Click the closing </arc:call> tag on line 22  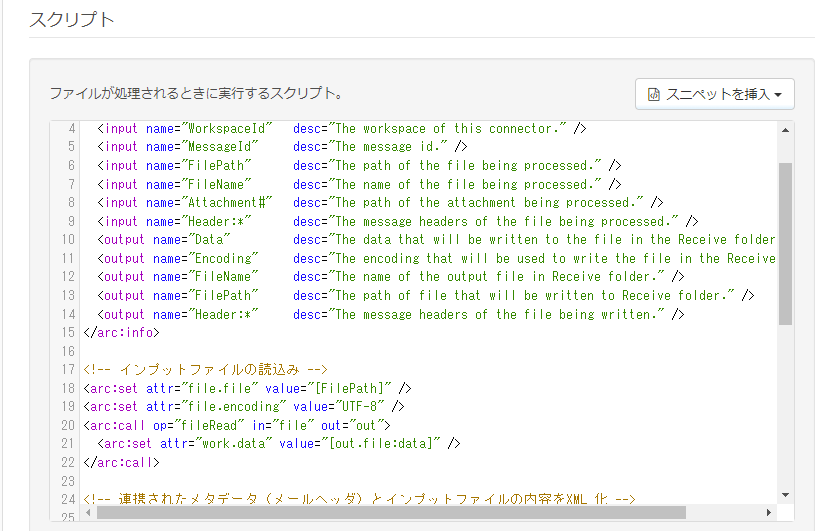pos(121,461)
